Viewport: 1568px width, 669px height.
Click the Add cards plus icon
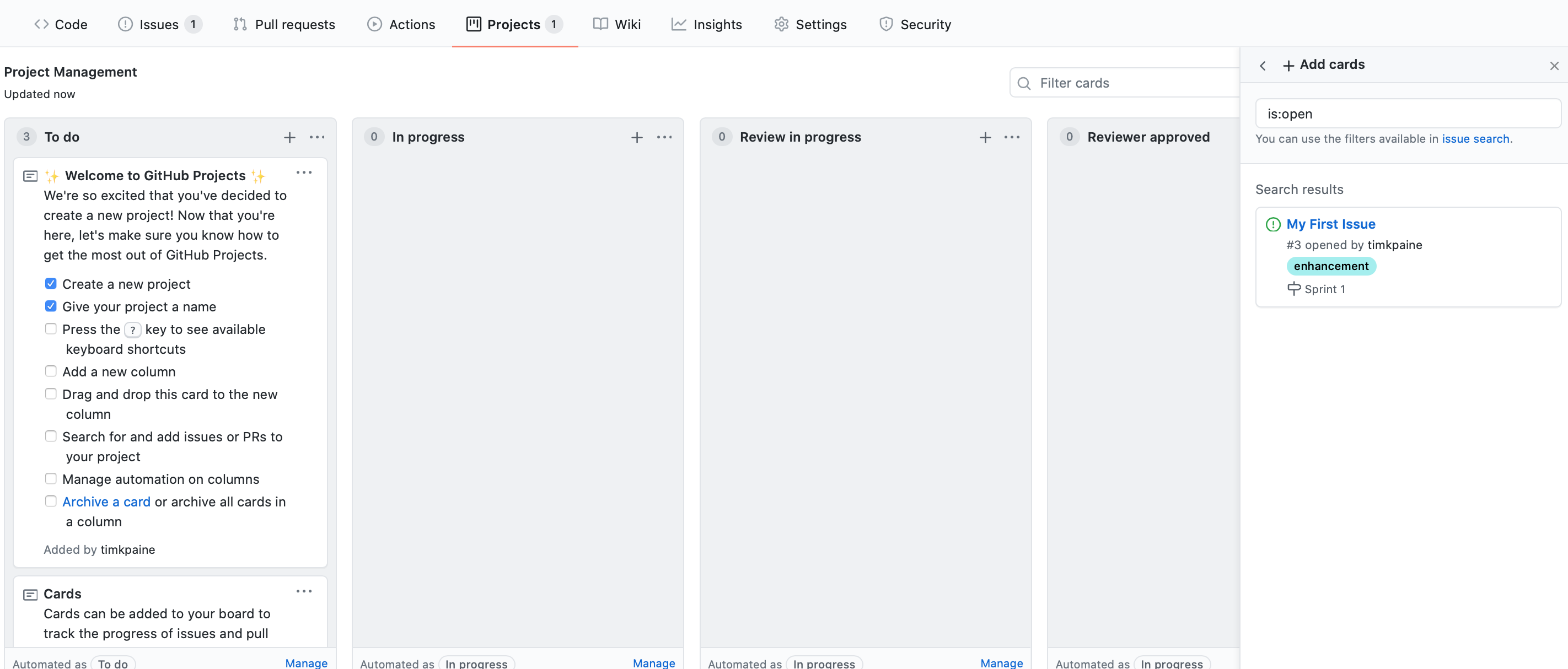[1288, 66]
